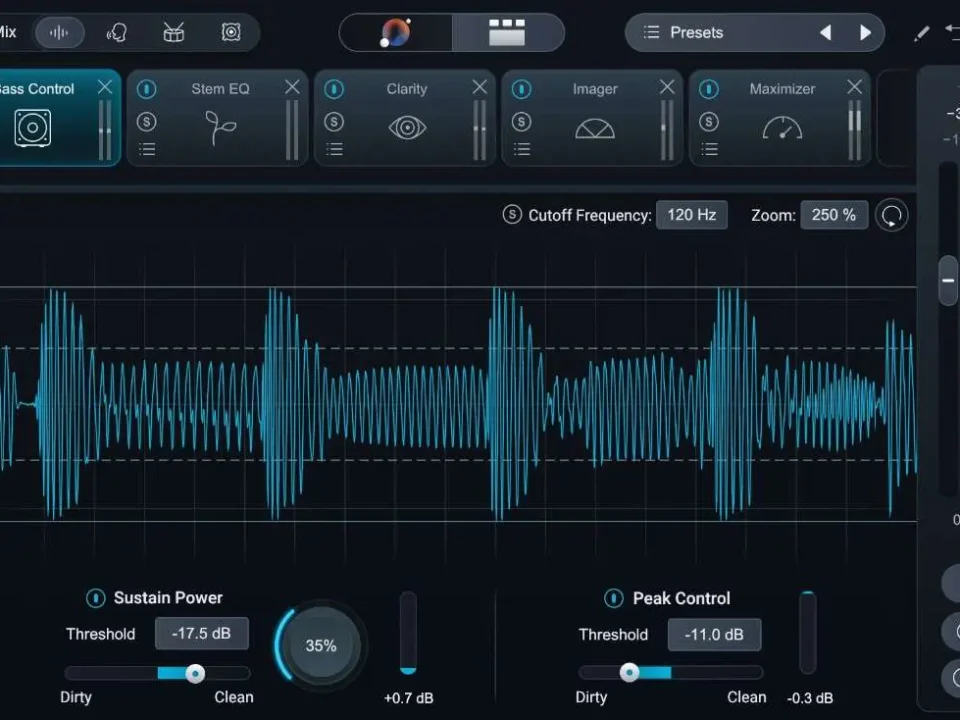Disable the Peak Control section
Image resolution: width=960 pixels, height=720 pixels.
[x=614, y=598]
